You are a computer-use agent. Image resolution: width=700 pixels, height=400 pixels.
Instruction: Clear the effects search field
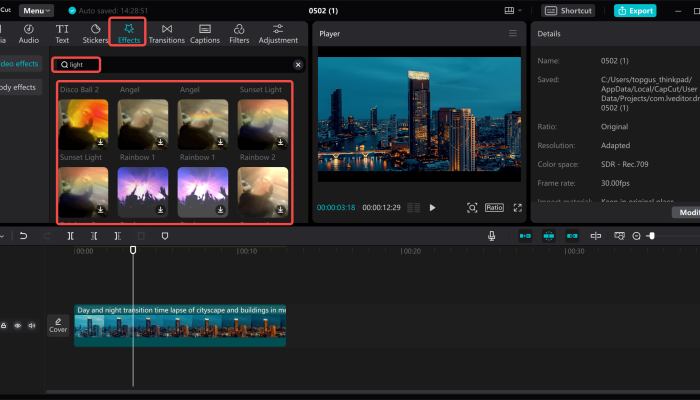[297, 65]
